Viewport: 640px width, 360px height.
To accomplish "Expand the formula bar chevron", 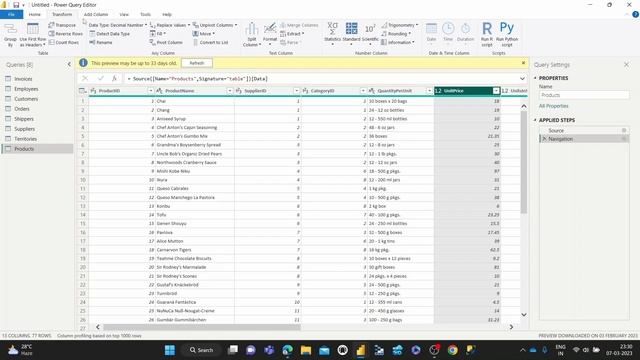I will 522,78.
